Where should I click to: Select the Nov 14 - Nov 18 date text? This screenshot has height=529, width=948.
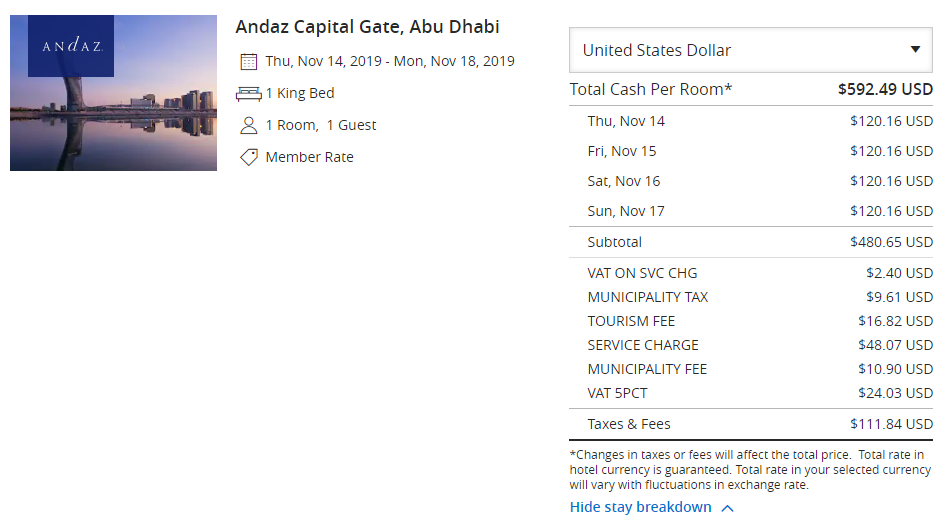coord(390,61)
